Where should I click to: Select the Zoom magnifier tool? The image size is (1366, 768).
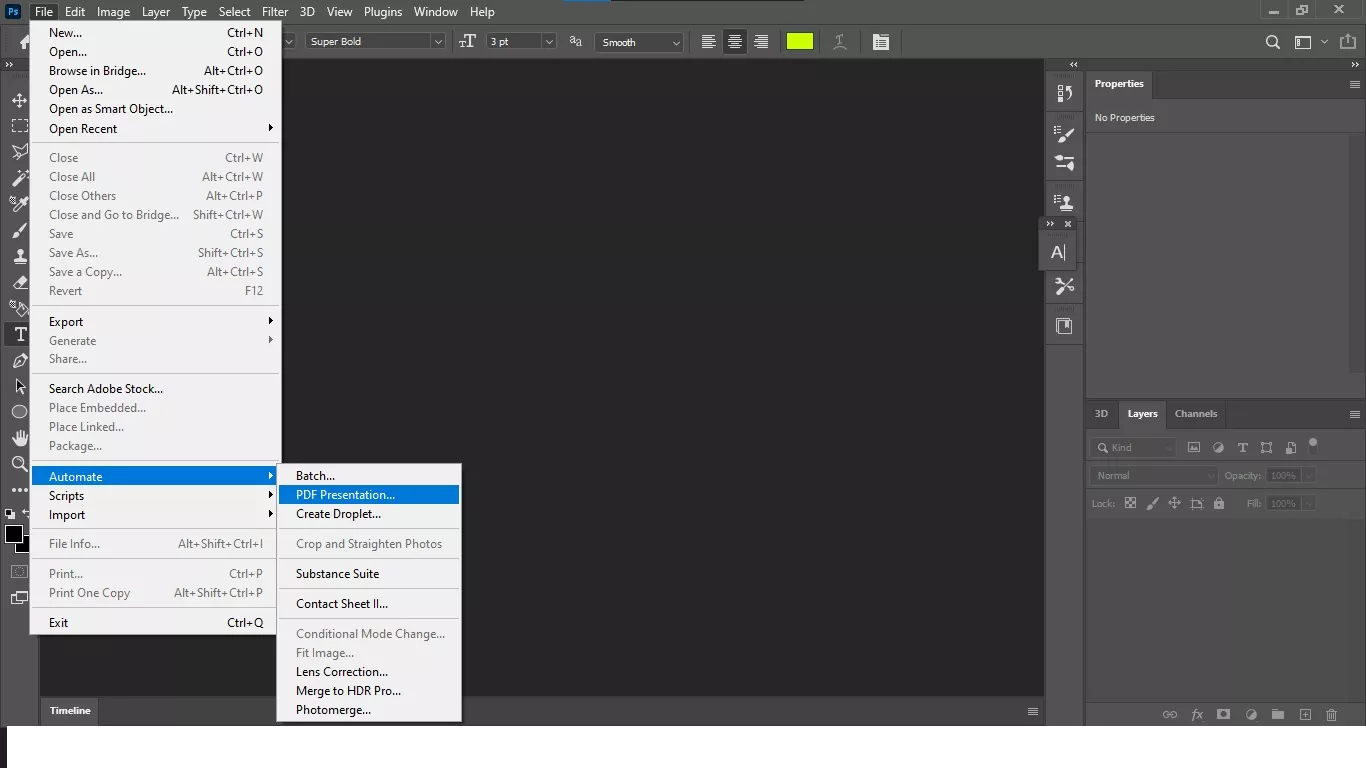(19, 464)
